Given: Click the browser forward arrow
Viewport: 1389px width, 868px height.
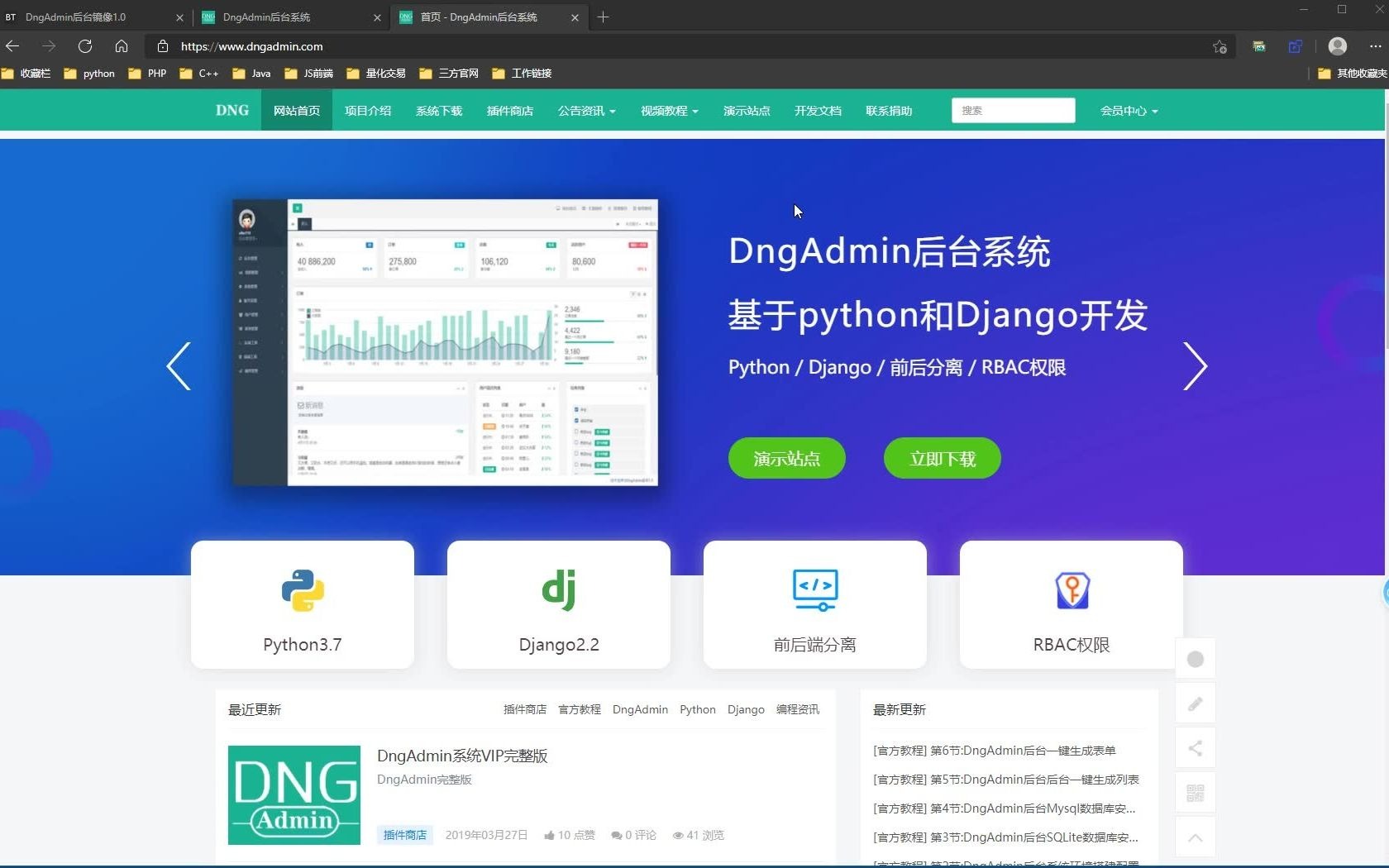Looking at the screenshot, I should click(49, 46).
